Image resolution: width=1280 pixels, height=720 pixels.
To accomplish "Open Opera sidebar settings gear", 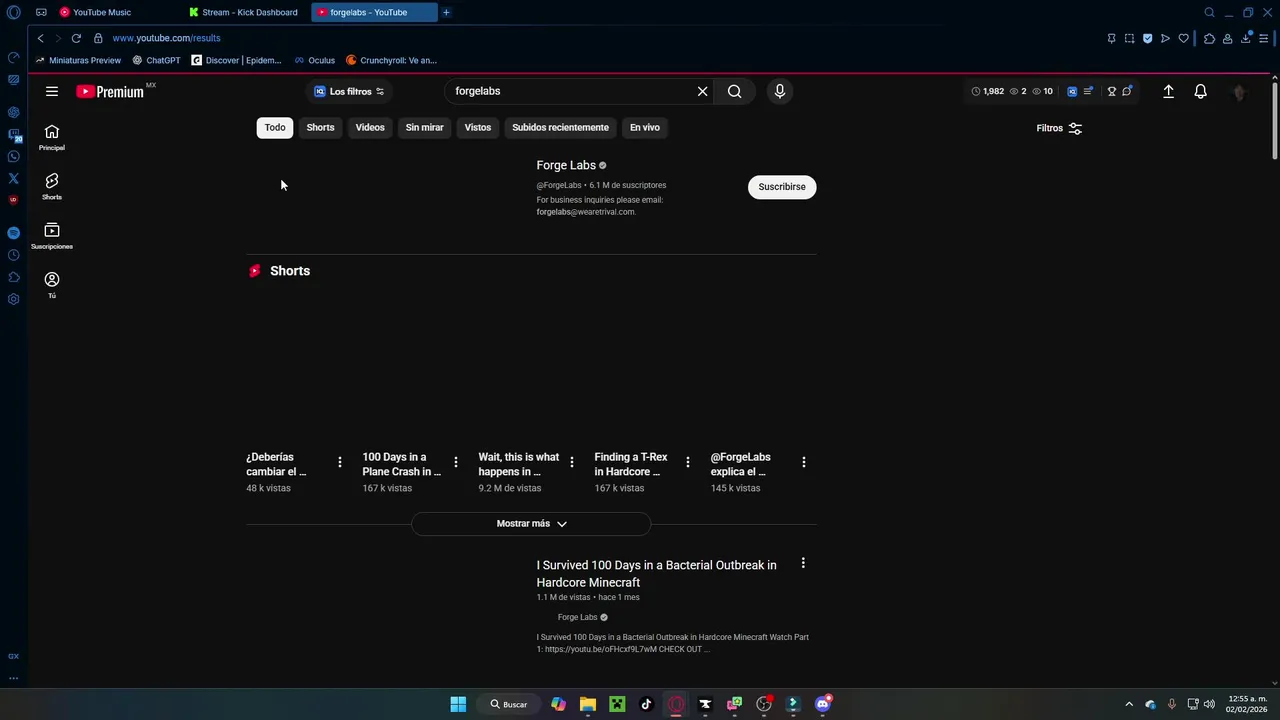I will click(13, 299).
